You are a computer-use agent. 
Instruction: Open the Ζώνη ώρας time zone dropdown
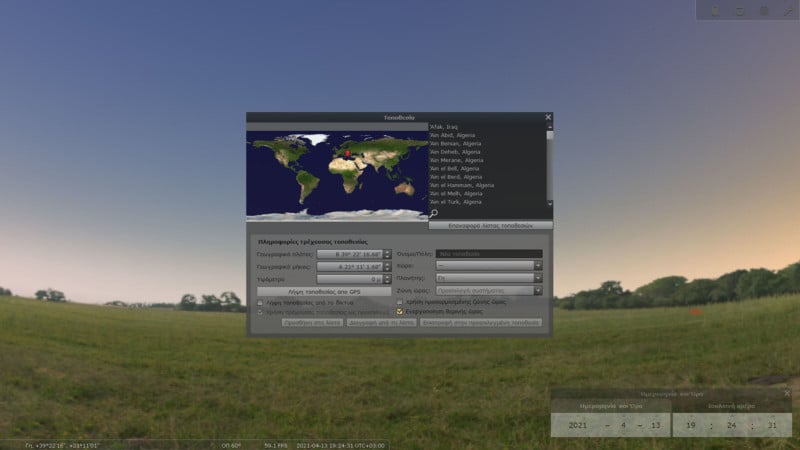489,290
